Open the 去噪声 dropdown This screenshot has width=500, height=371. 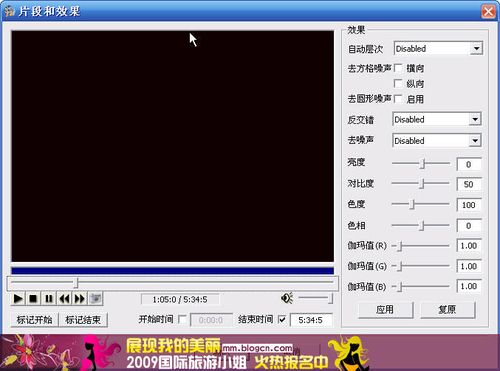[475, 141]
